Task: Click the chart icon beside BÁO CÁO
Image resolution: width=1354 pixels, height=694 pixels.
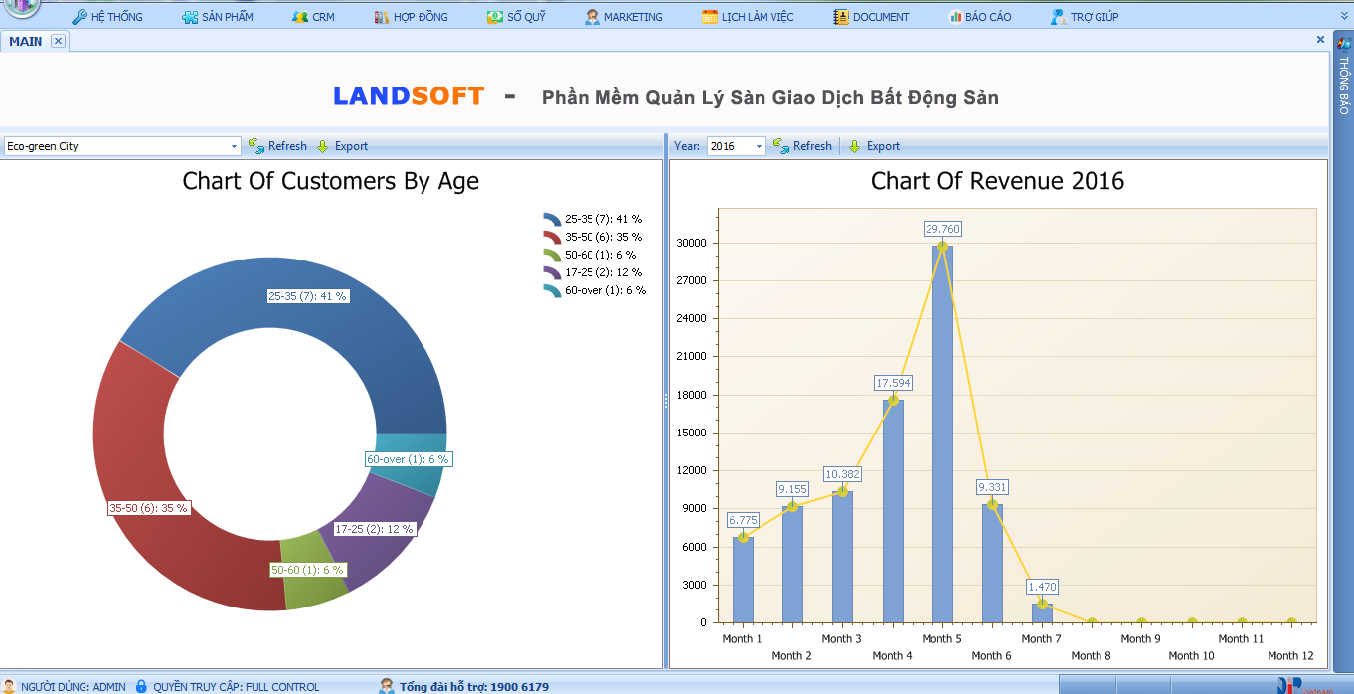Action: pyautogui.click(x=955, y=17)
